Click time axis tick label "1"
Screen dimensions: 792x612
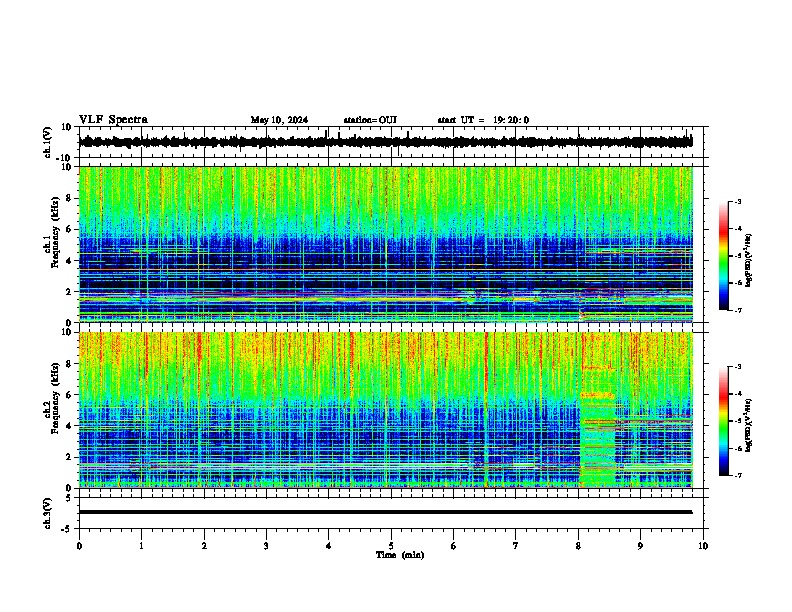tap(141, 546)
